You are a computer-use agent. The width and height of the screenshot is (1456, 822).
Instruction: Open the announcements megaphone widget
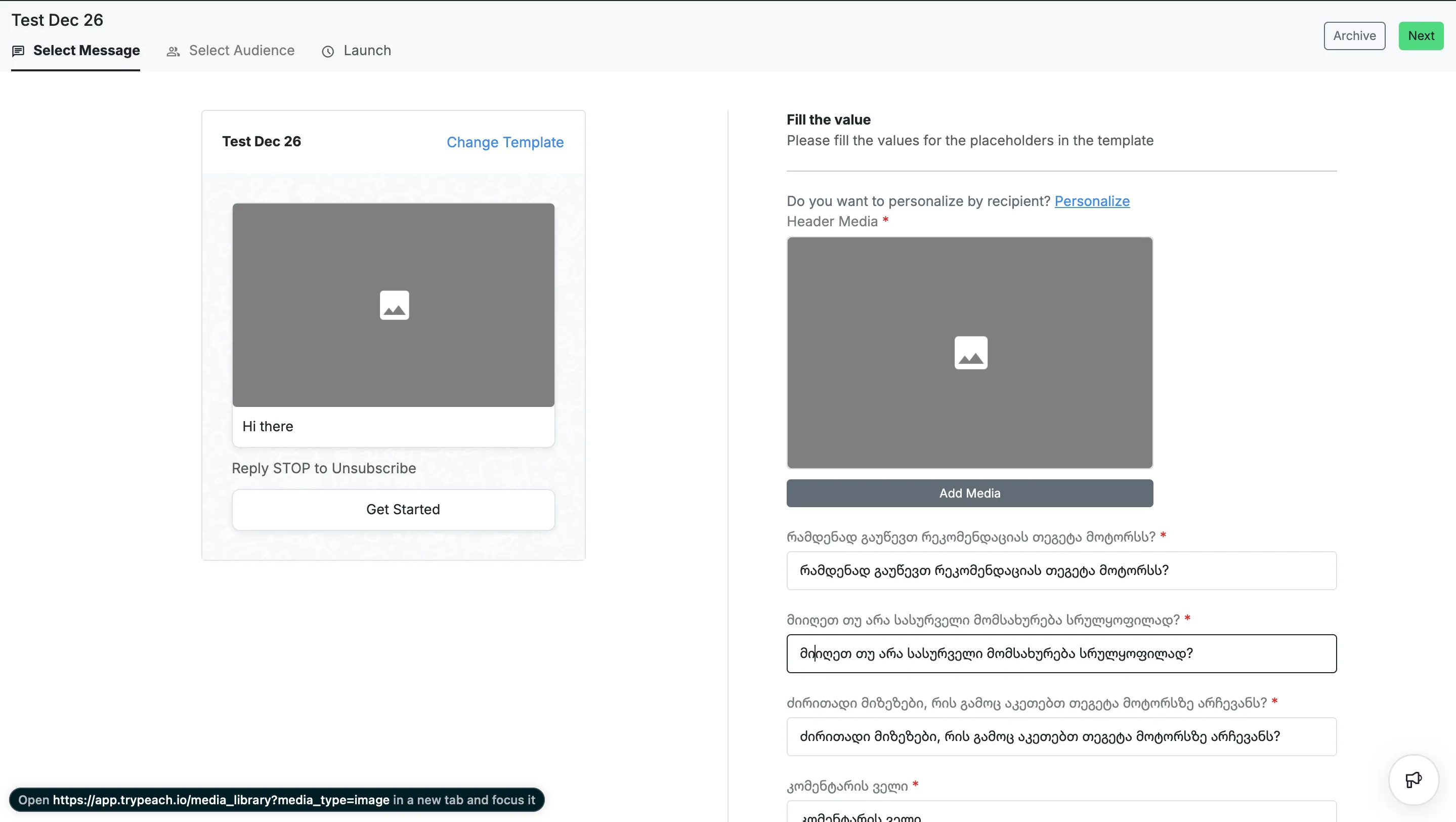coord(1414,779)
